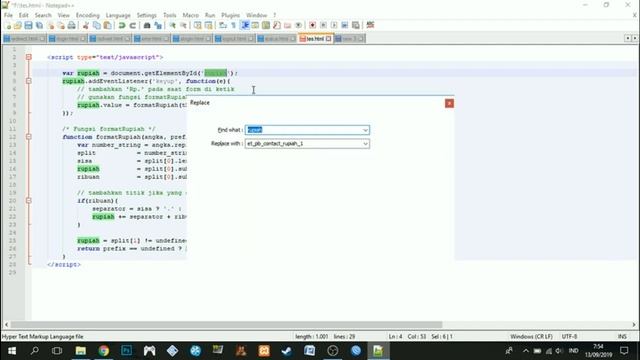Start macro recording red button
Image resolution: width=640 pixels, height=360 pixels.
[x=313, y=25]
